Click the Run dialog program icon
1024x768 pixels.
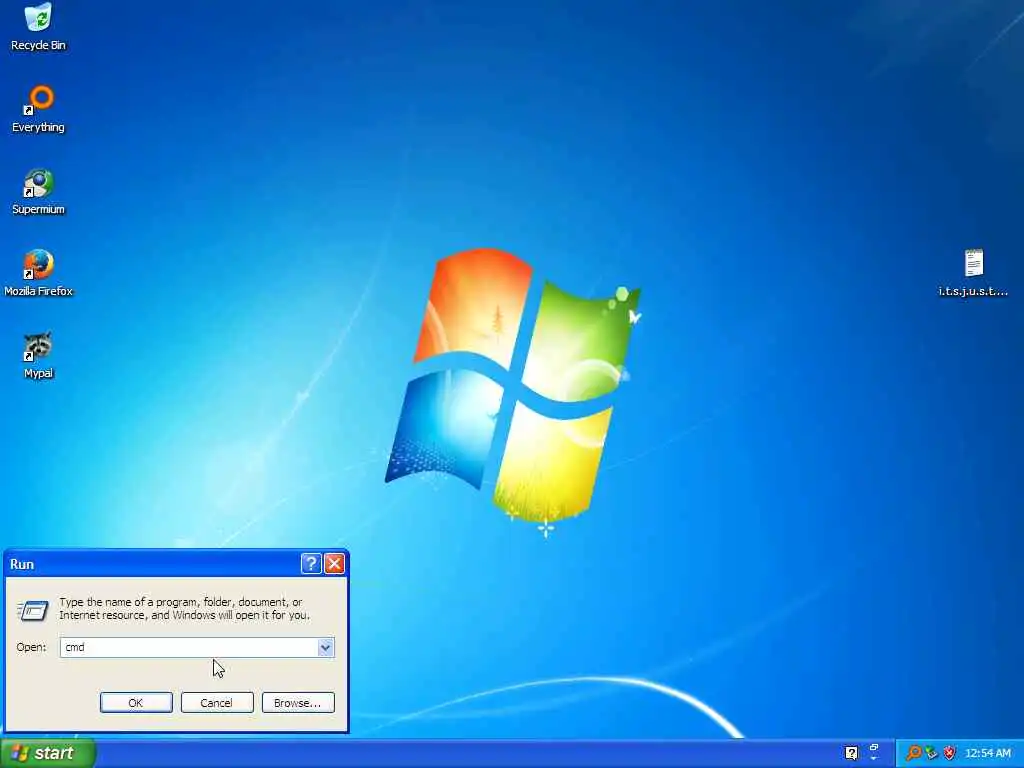pos(33,610)
